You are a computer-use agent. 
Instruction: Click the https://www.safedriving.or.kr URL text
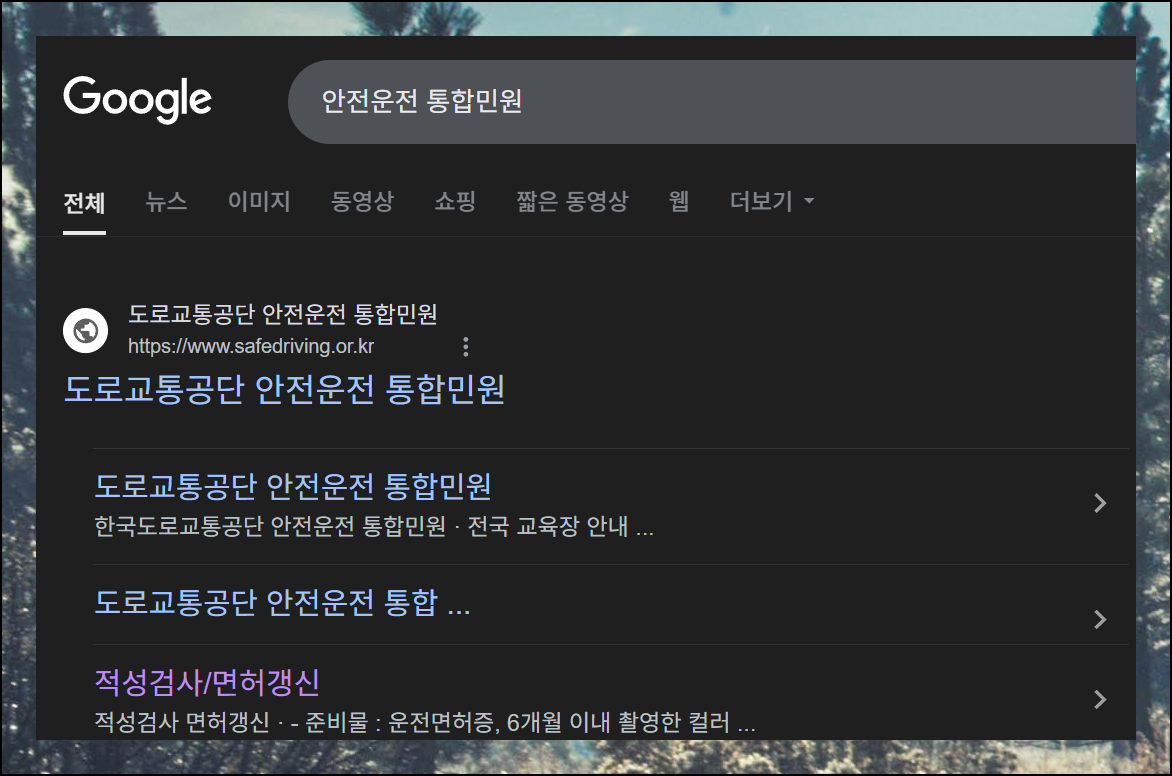point(251,346)
